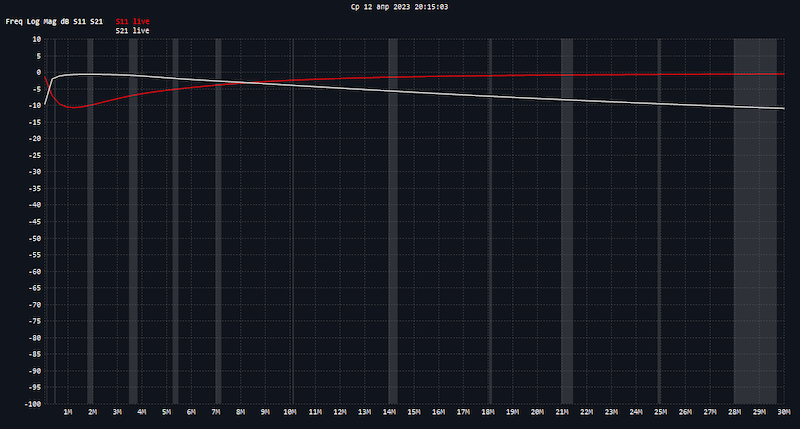Click the 0 dB axis label

(35, 72)
